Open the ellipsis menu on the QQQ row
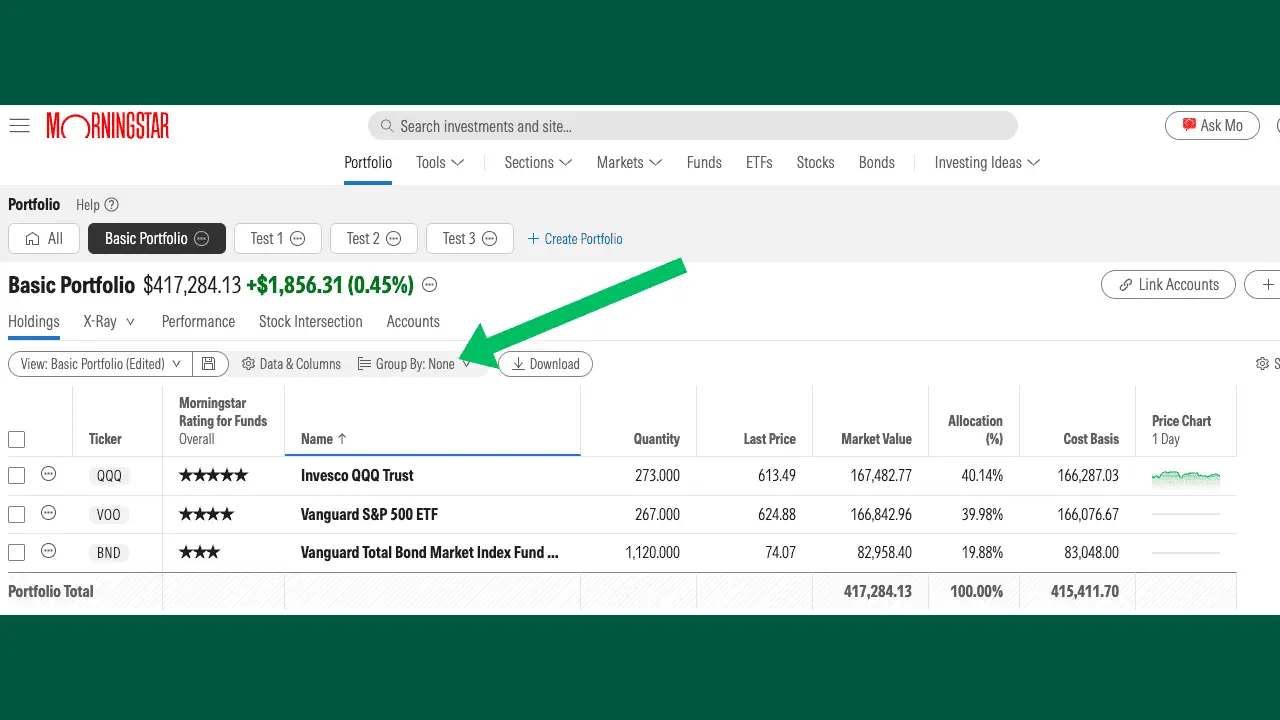This screenshot has height=720, width=1280. point(48,475)
